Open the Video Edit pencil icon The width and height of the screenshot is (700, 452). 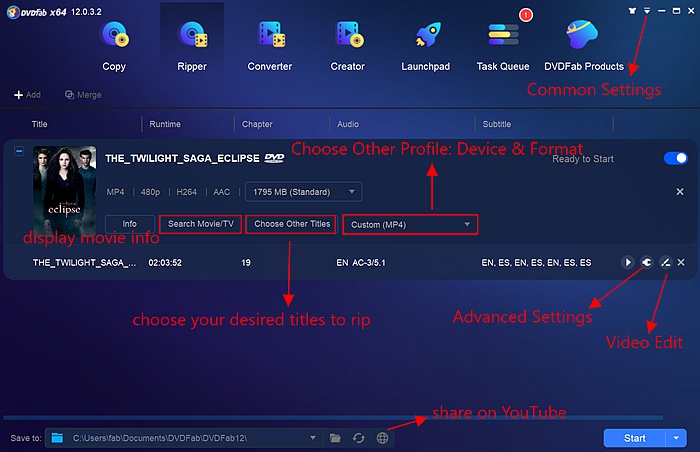[665, 262]
